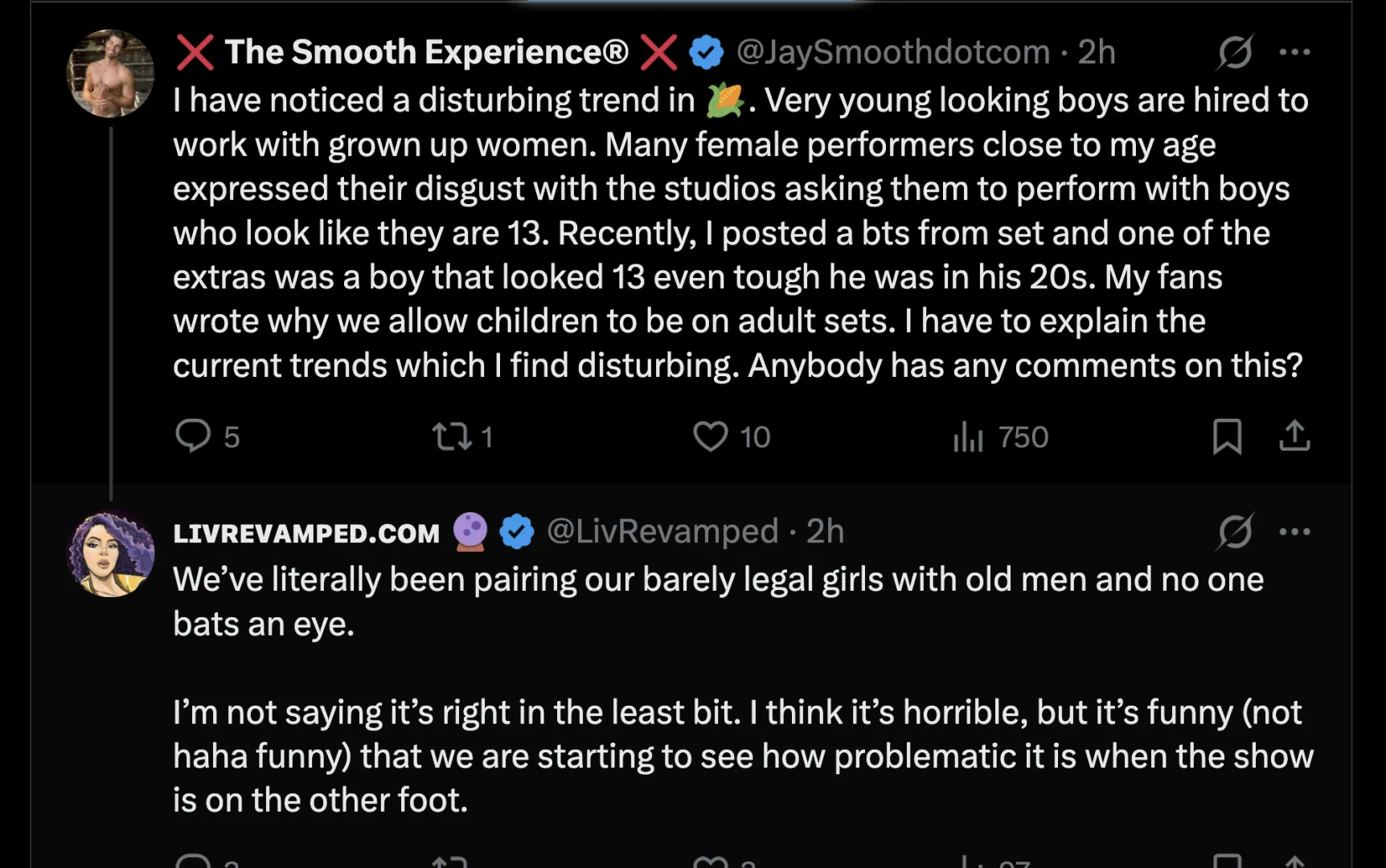Click The Smooth Experience display name
Screen dimensions: 1386x868
tap(426, 52)
